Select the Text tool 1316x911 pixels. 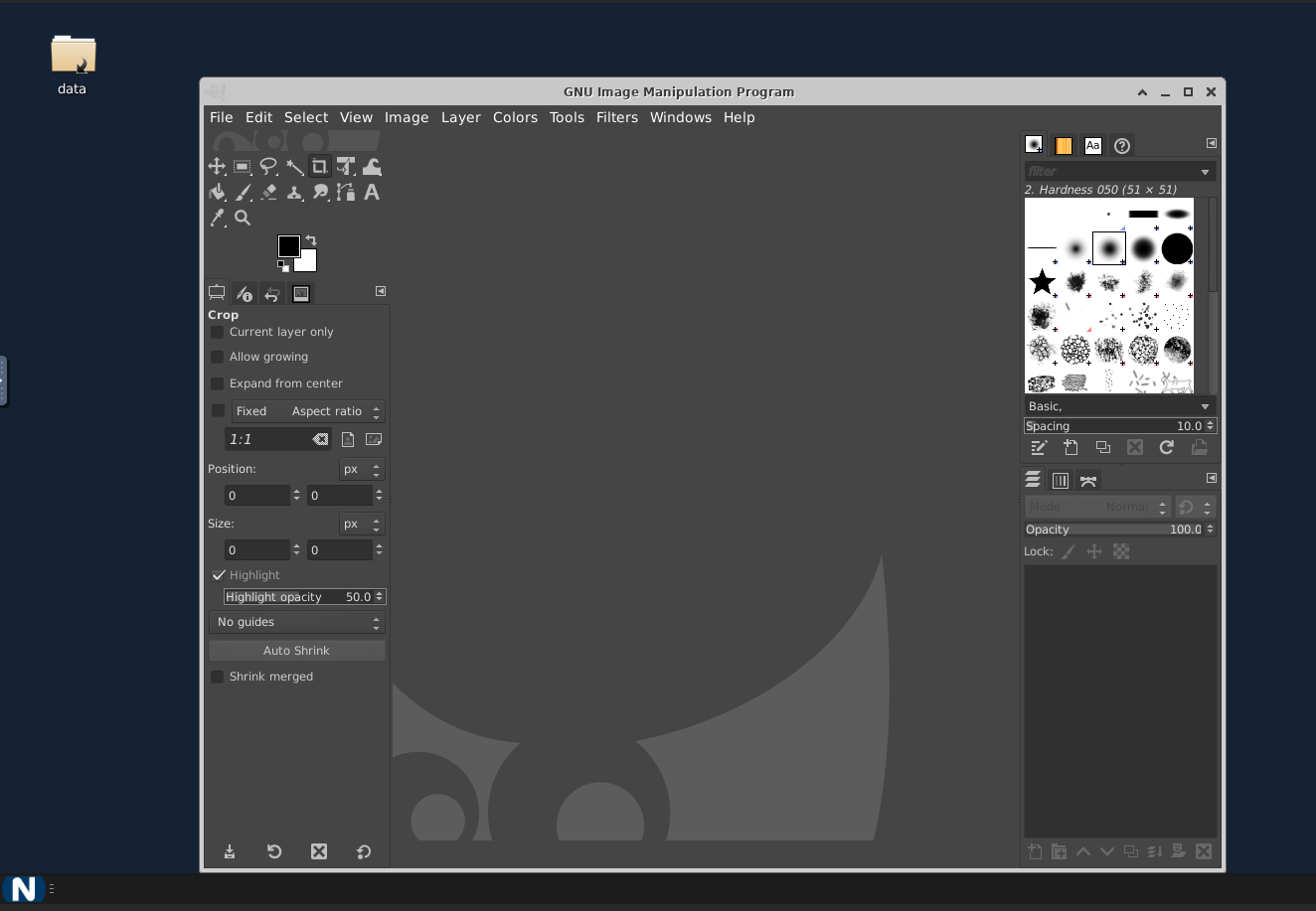[372, 193]
